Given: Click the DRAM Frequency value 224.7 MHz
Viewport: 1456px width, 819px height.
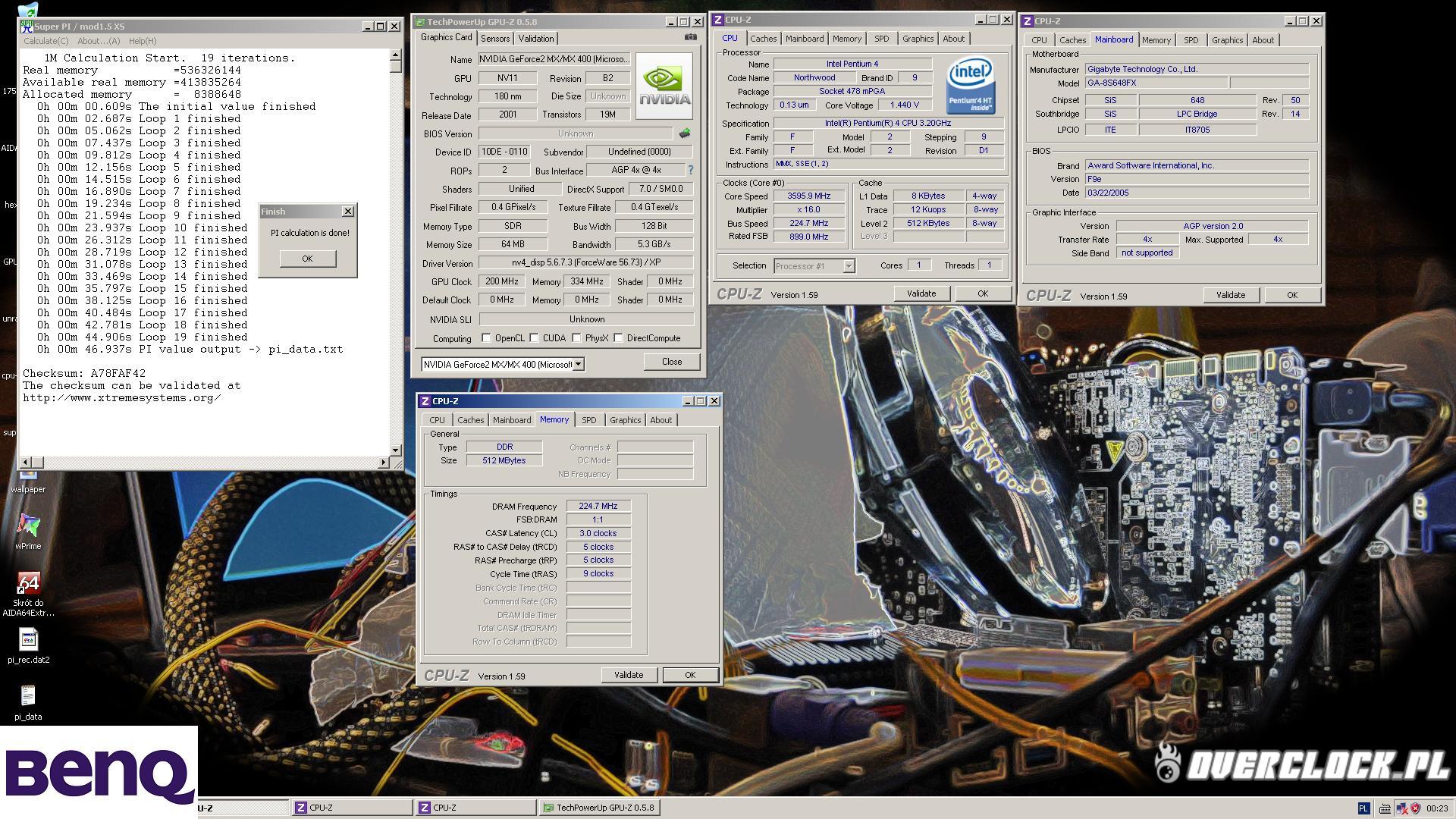Looking at the screenshot, I should click(x=598, y=506).
